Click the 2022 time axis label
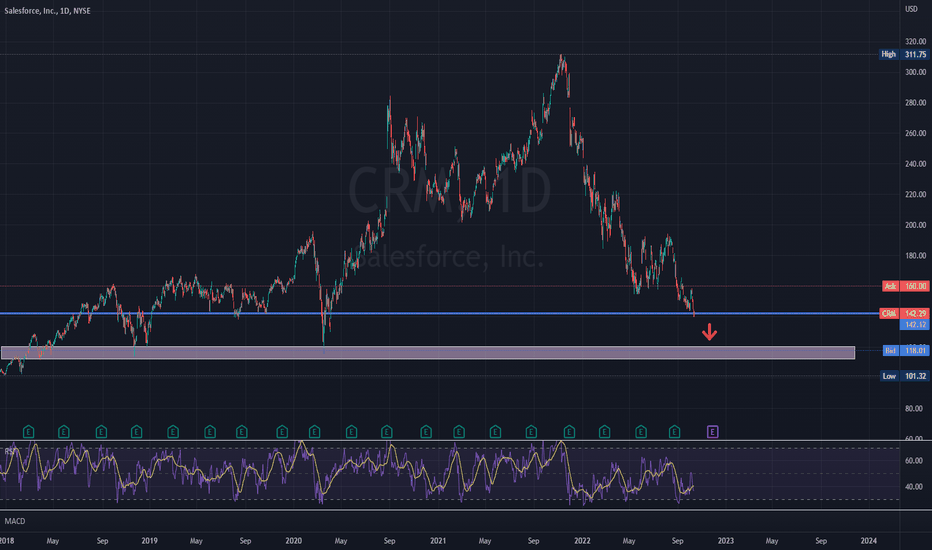The height and width of the screenshot is (550, 932). click(582, 540)
